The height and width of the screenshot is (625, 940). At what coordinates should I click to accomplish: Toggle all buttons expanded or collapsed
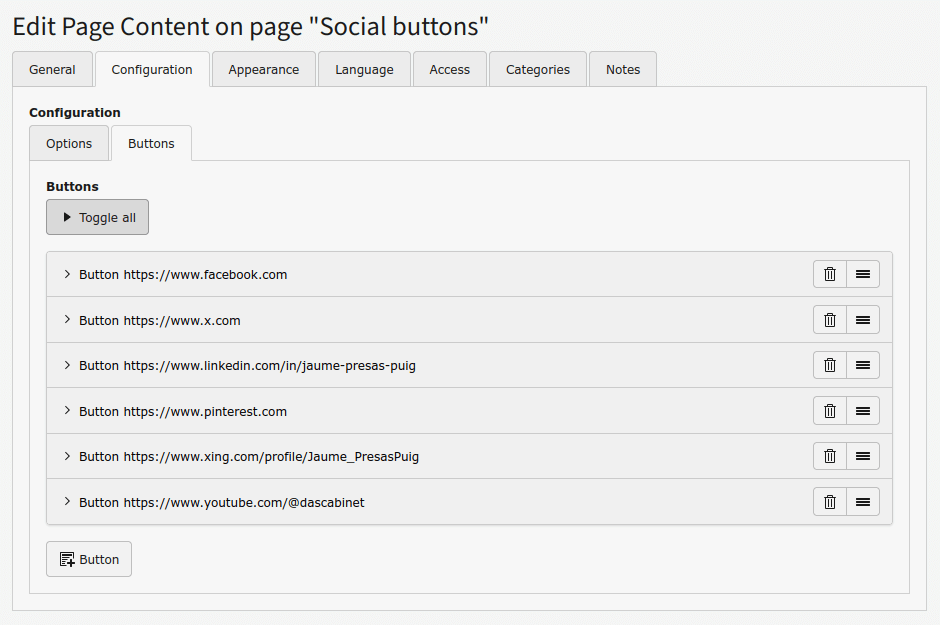coord(97,217)
